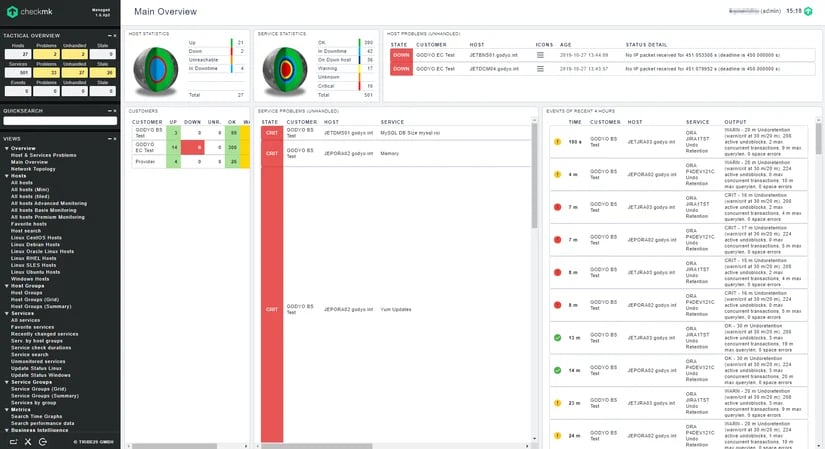
Task: Collapse the Service Groups section in Views
Action: 7,382
